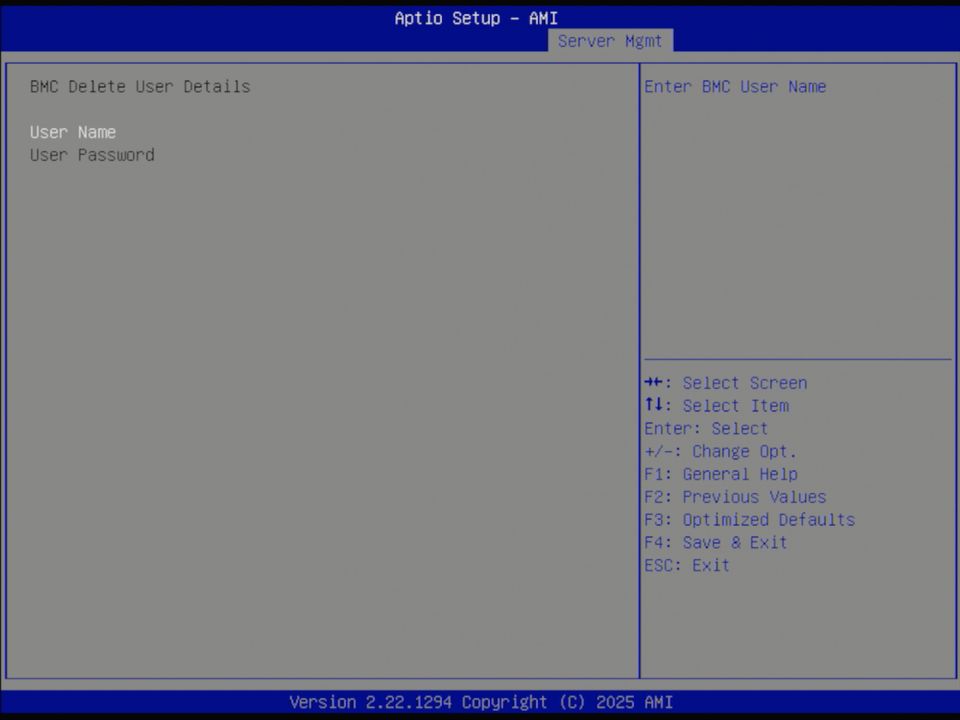Select the F4: Save & Exit entry
The image size is (960, 720).
click(716, 542)
